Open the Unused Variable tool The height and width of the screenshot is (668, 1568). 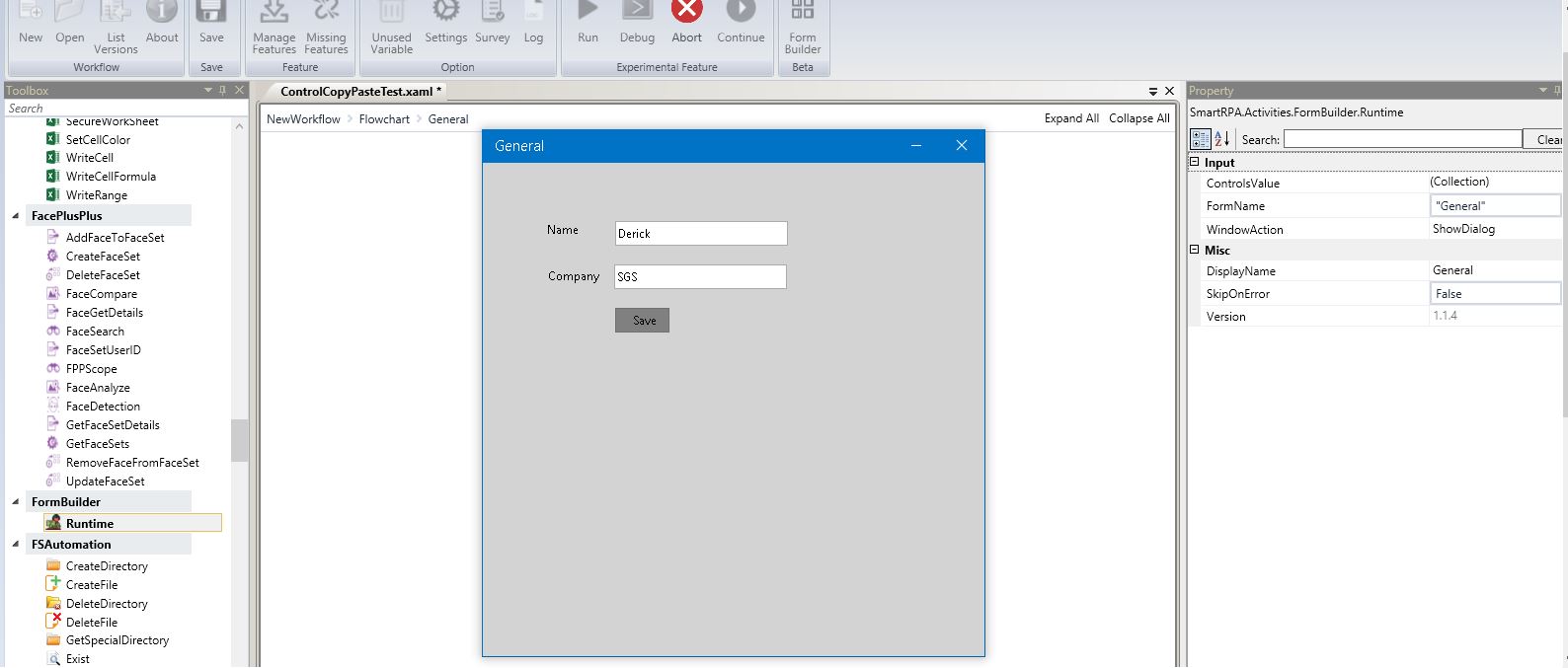point(391,12)
